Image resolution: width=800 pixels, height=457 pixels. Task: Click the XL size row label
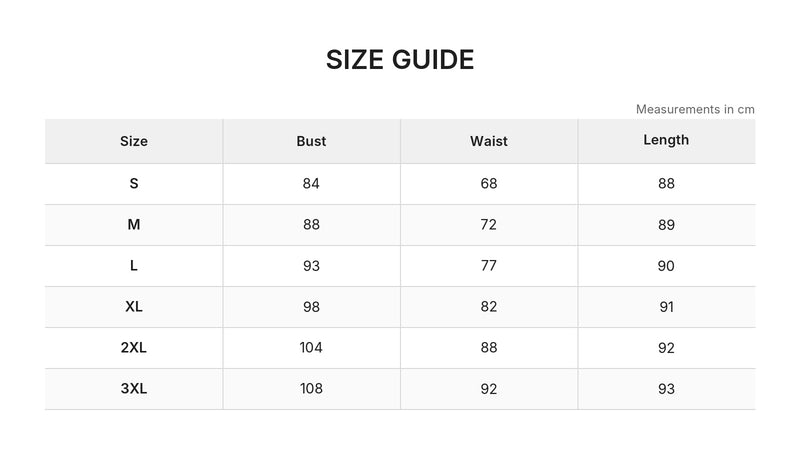pyautogui.click(x=134, y=307)
